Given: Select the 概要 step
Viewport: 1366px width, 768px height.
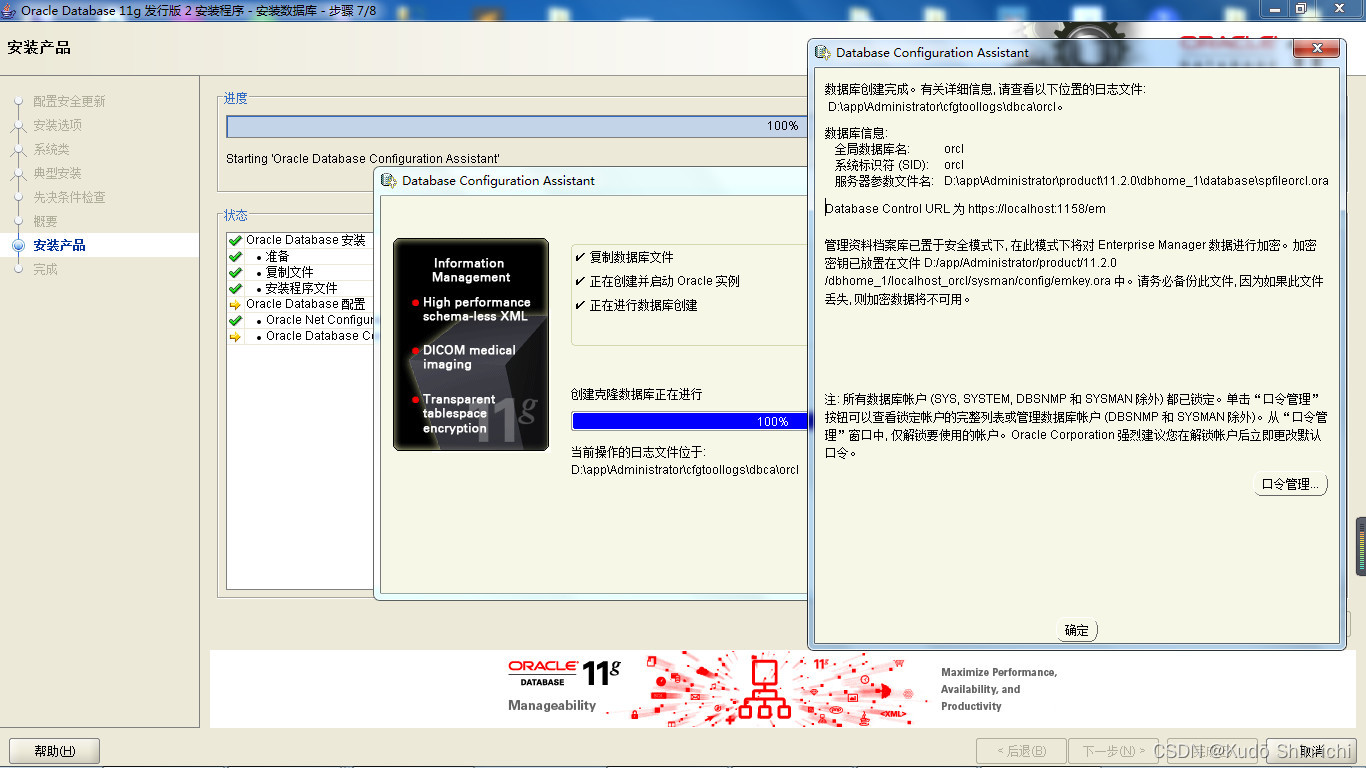Looking at the screenshot, I should pyautogui.click(x=45, y=221).
